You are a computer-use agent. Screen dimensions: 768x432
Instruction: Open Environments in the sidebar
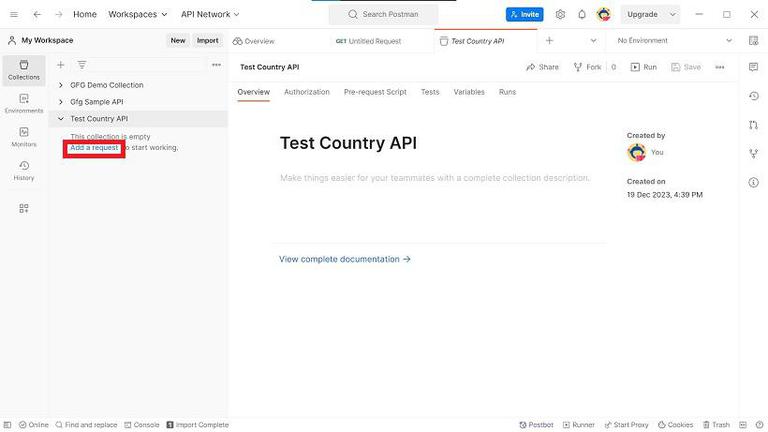[x=24, y=104]
